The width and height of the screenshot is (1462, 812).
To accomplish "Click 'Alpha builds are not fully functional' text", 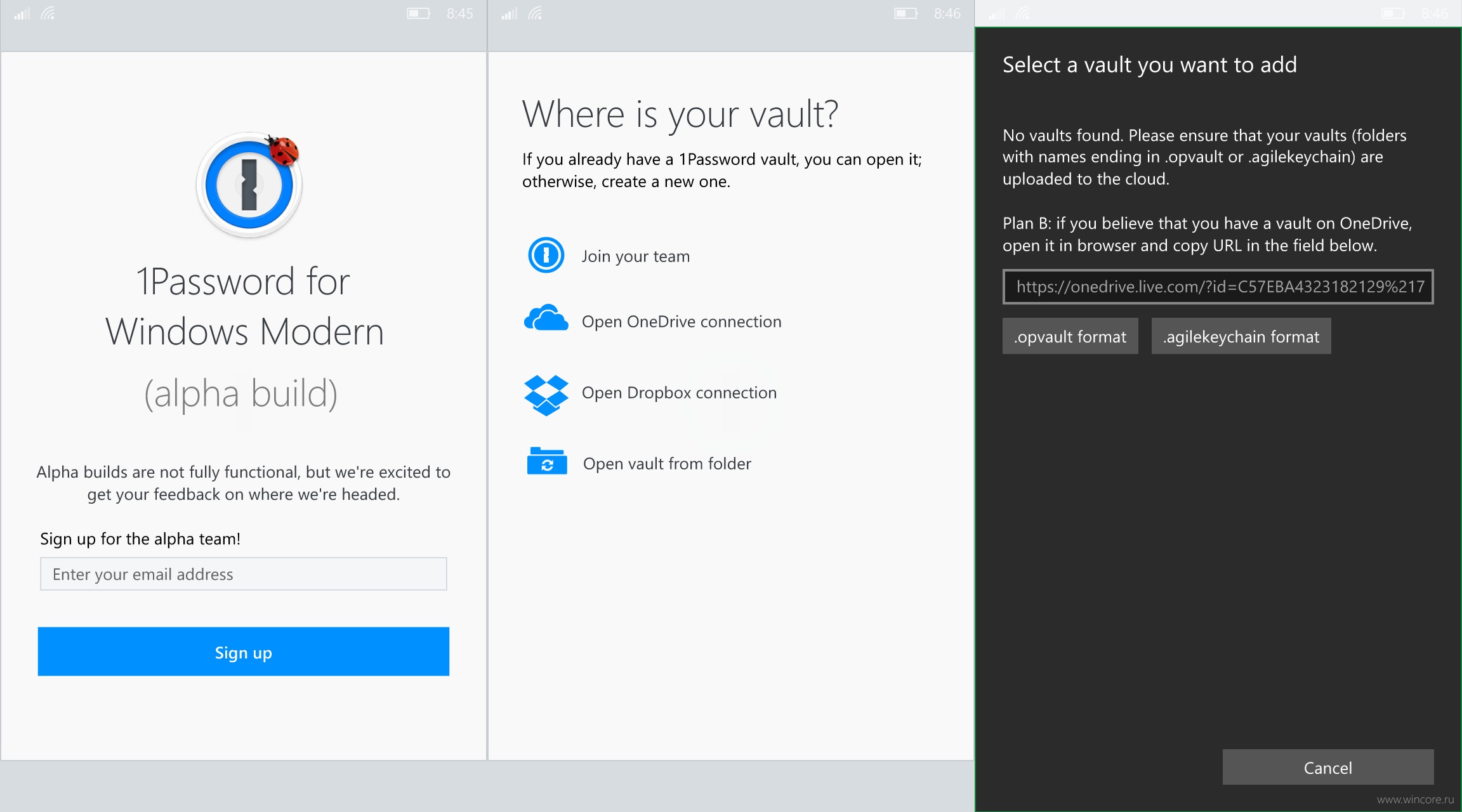I will [244, 483].
